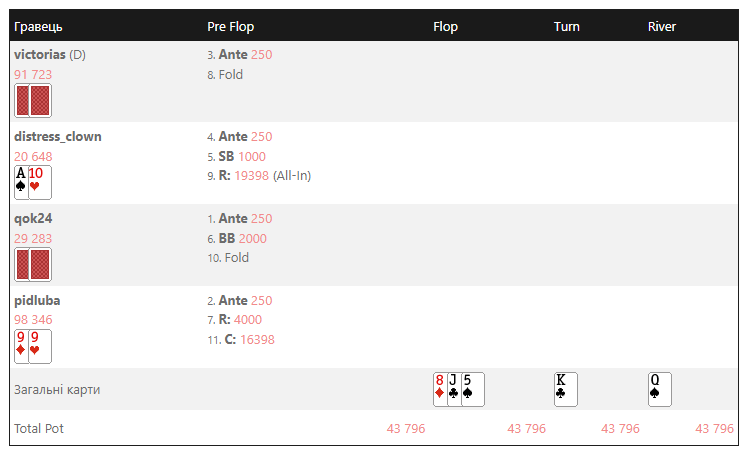Click the Jack of clubs flop card

(454, 389)
